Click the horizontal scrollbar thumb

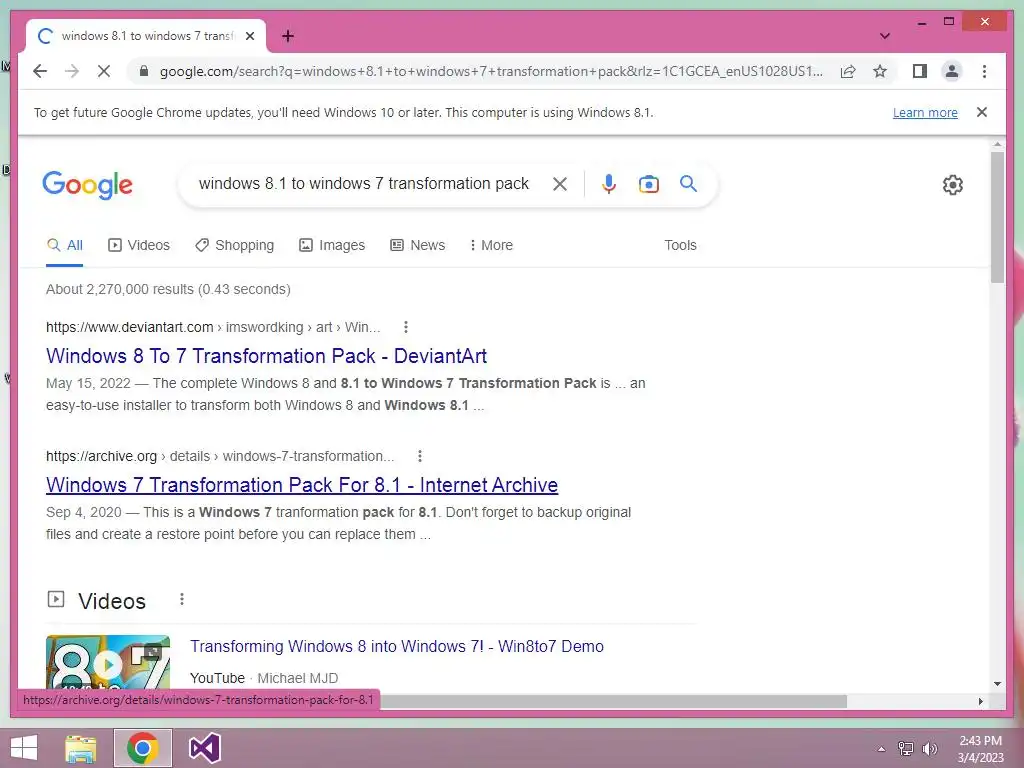tap(614, 701)
